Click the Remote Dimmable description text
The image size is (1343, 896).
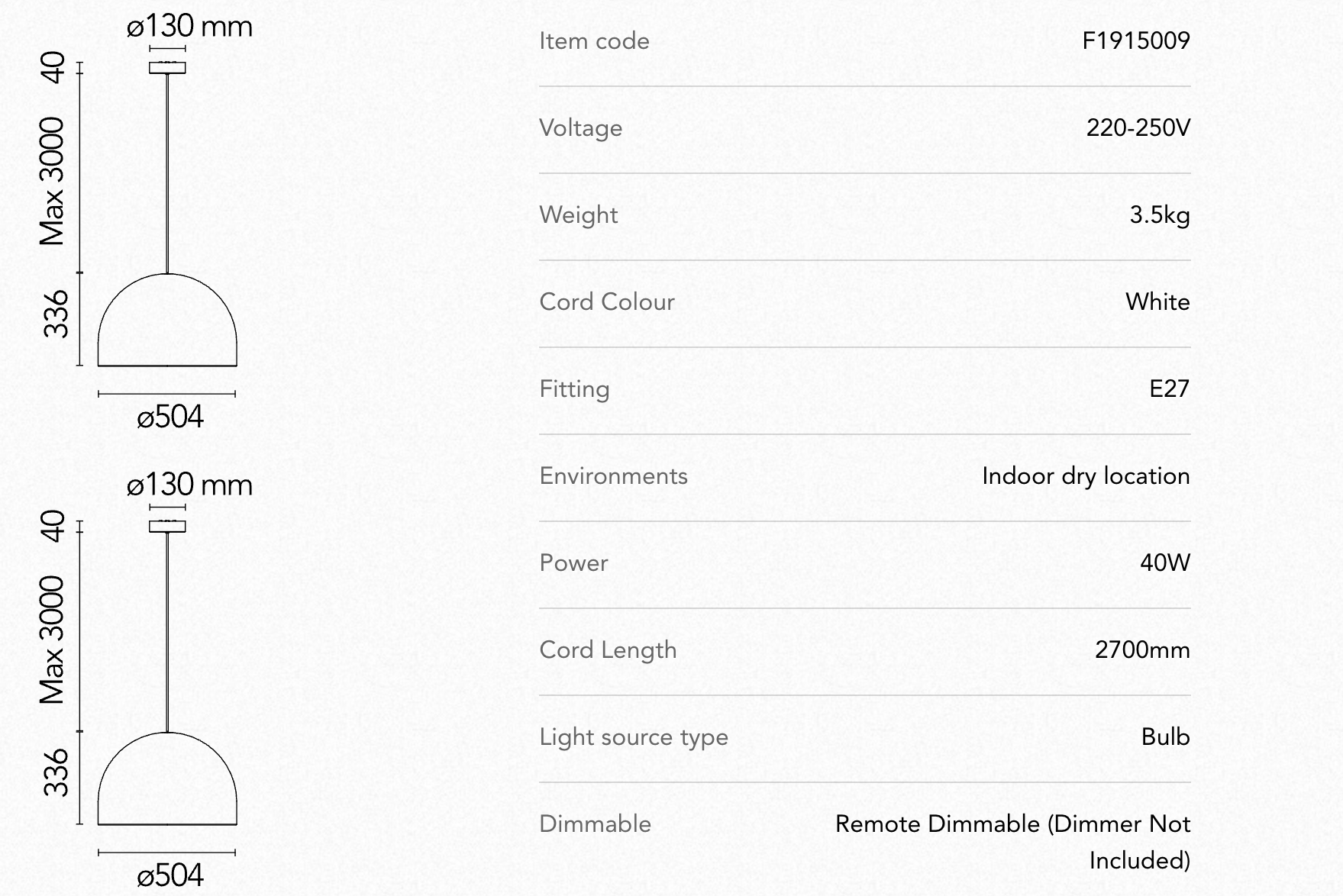(x=1012, y=842)
